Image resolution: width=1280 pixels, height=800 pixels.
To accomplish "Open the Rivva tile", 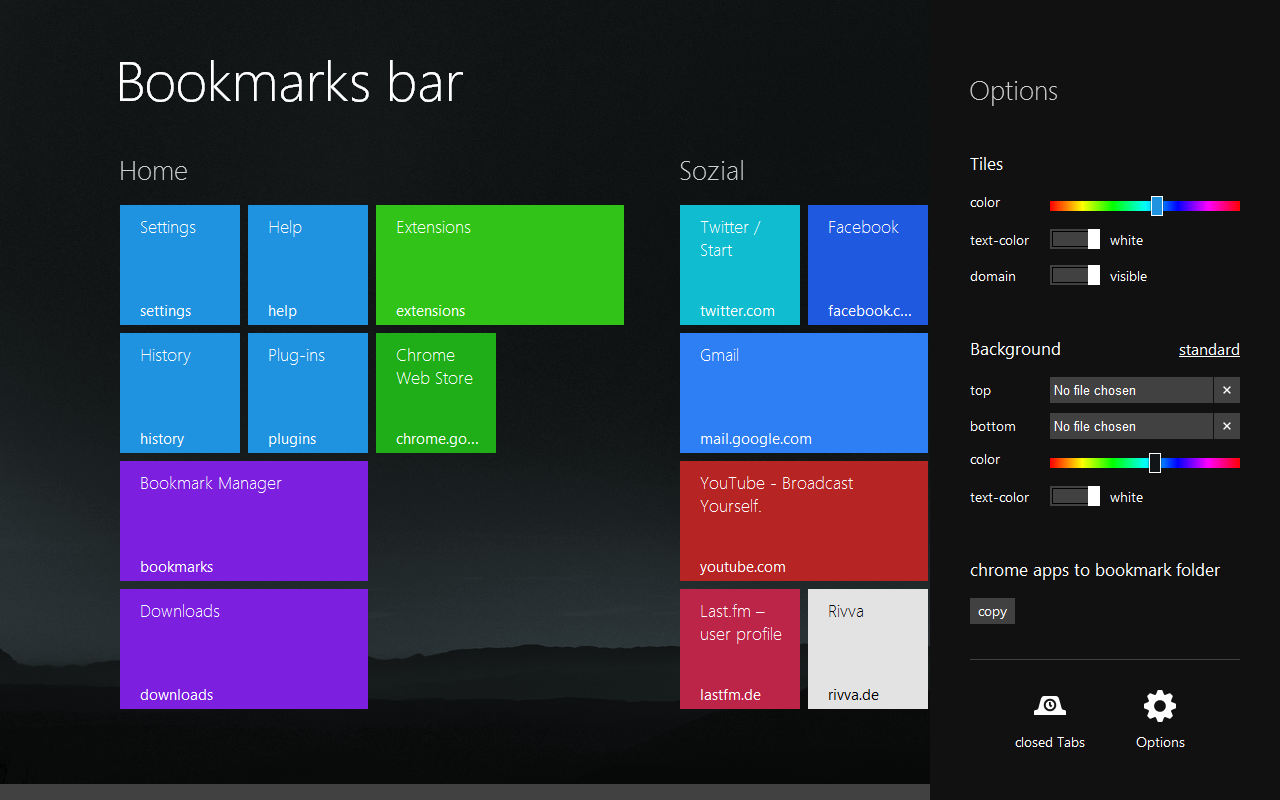I will coord(868,649).
